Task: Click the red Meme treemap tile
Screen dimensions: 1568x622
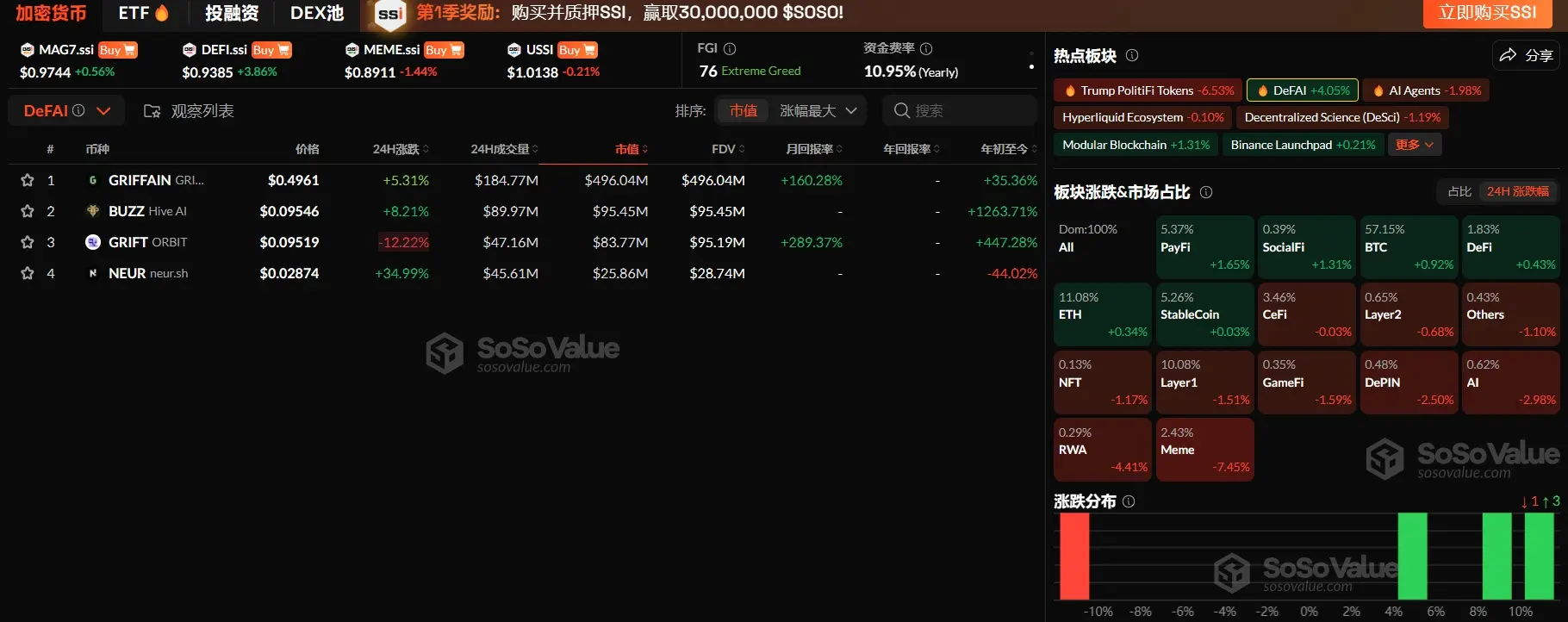Action: point(1204,449)
